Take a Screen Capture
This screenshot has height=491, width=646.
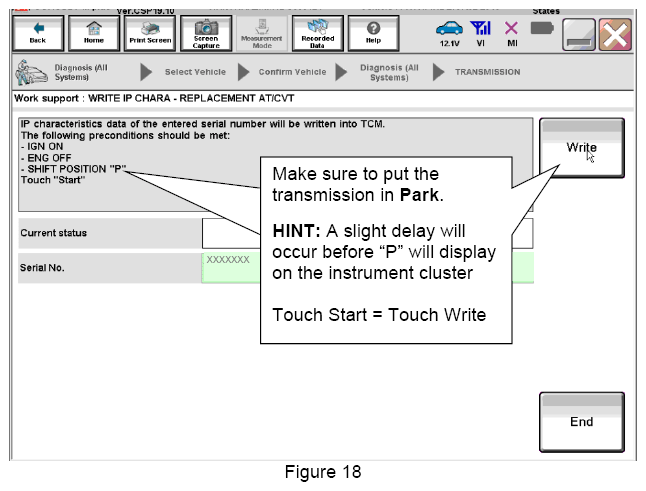pos(206,33)
